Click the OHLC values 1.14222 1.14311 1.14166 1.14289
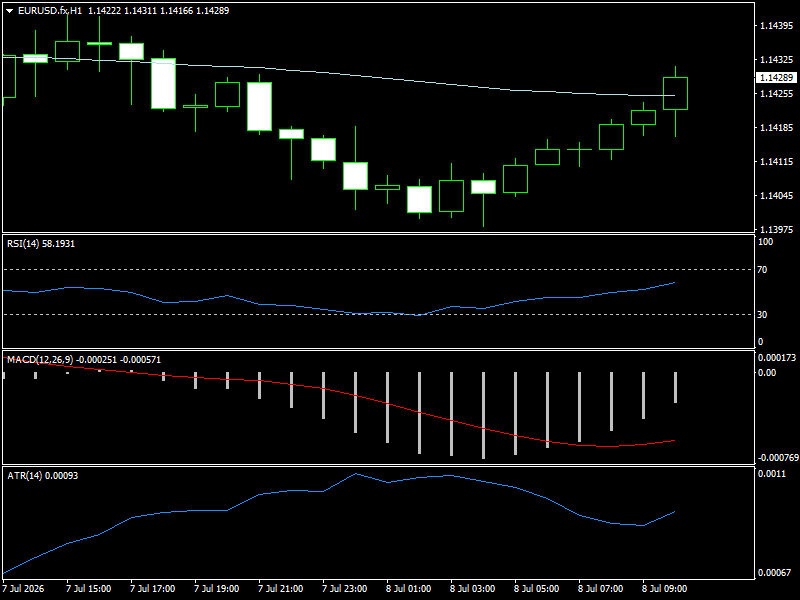 [159, 11]
